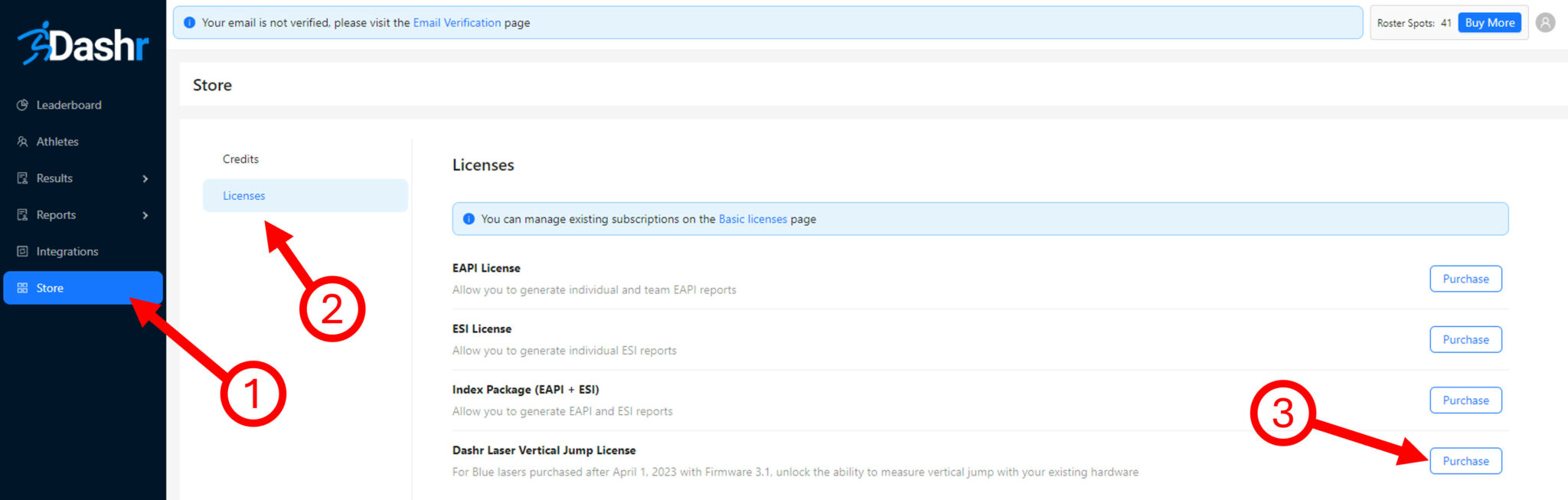
Task: Purchase Dashr Laser Vertical Jump License
Action: [x=1465, y=461]
